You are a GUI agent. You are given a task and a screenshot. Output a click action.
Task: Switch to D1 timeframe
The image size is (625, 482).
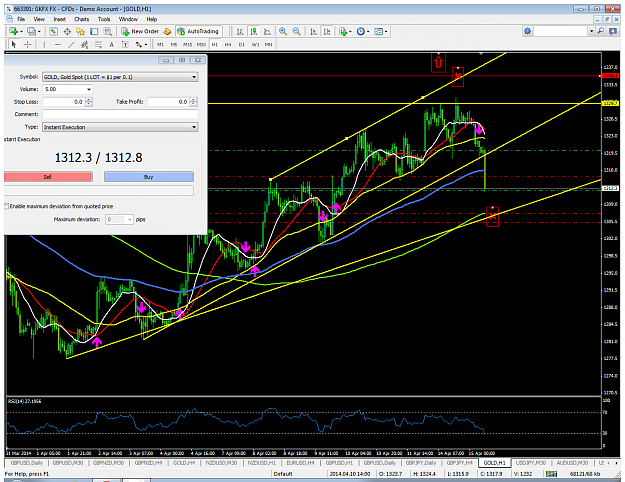(242, 45)
